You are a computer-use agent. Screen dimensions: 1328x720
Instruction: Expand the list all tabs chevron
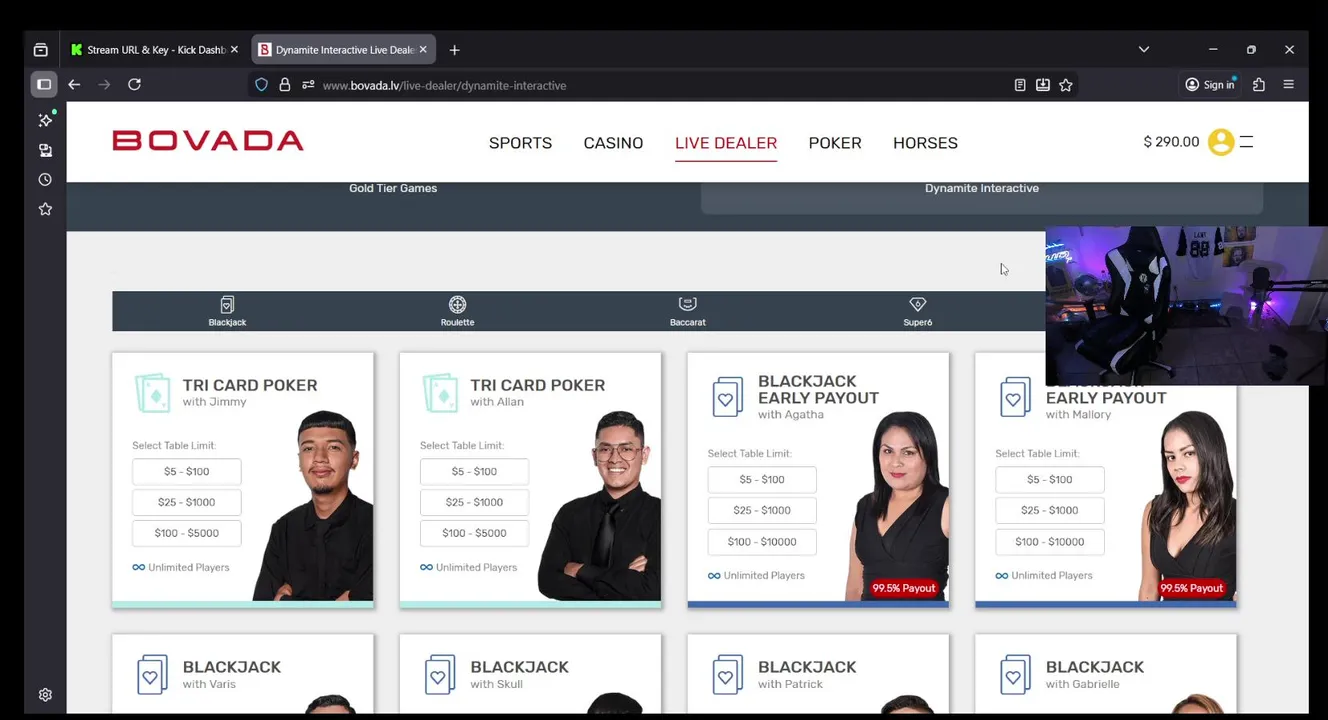[x=1144, y=50]
